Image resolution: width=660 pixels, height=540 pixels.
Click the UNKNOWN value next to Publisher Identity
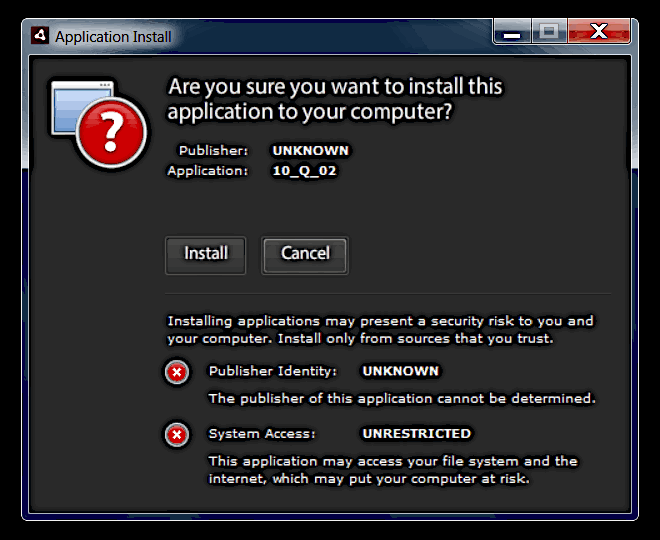click(401, 371)
